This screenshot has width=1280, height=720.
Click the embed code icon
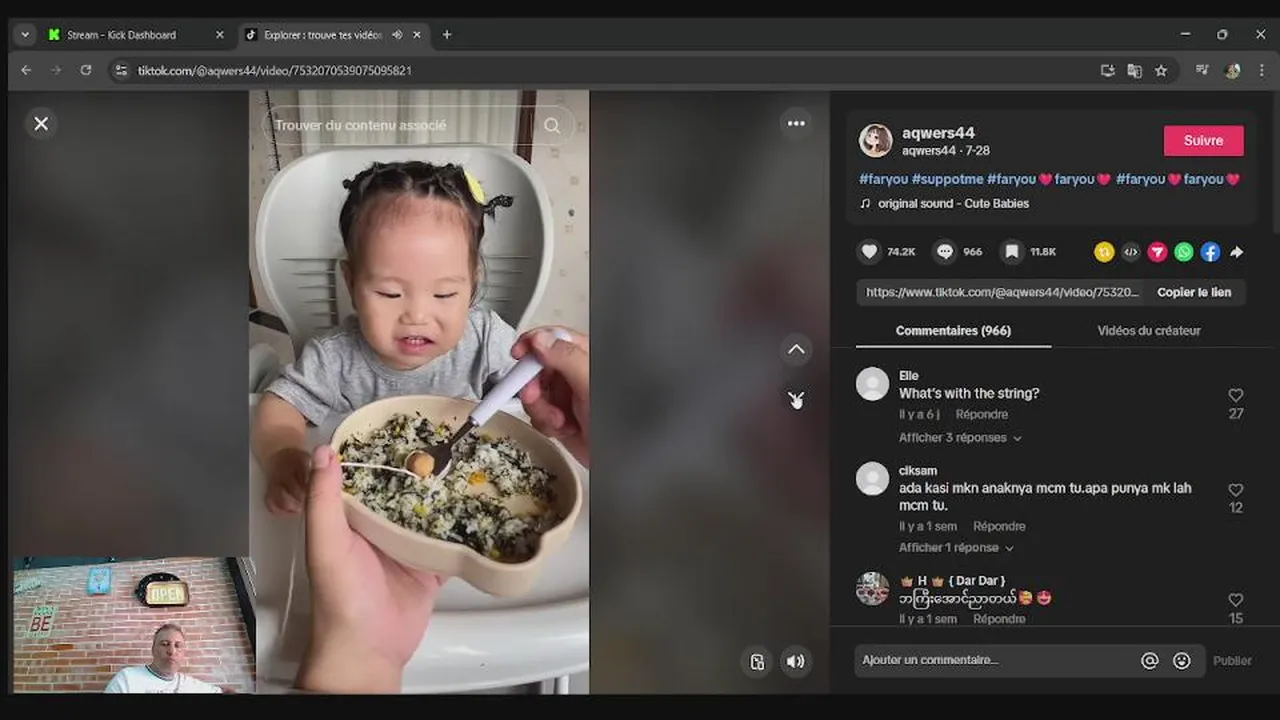(1131, 252)
